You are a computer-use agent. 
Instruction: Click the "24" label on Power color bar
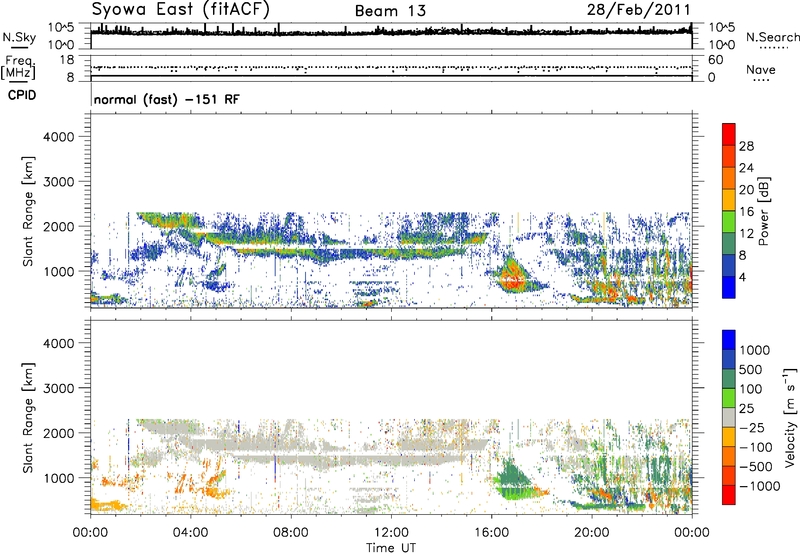click(x=746, y=168)
